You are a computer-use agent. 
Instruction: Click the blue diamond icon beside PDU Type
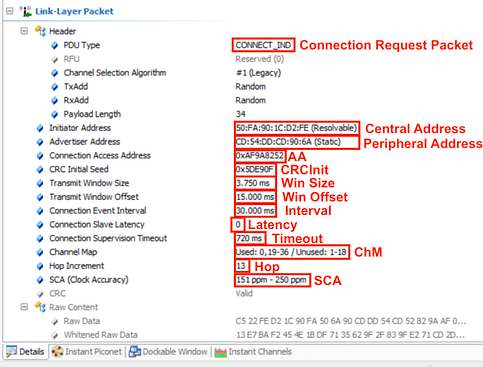[54, 45]
